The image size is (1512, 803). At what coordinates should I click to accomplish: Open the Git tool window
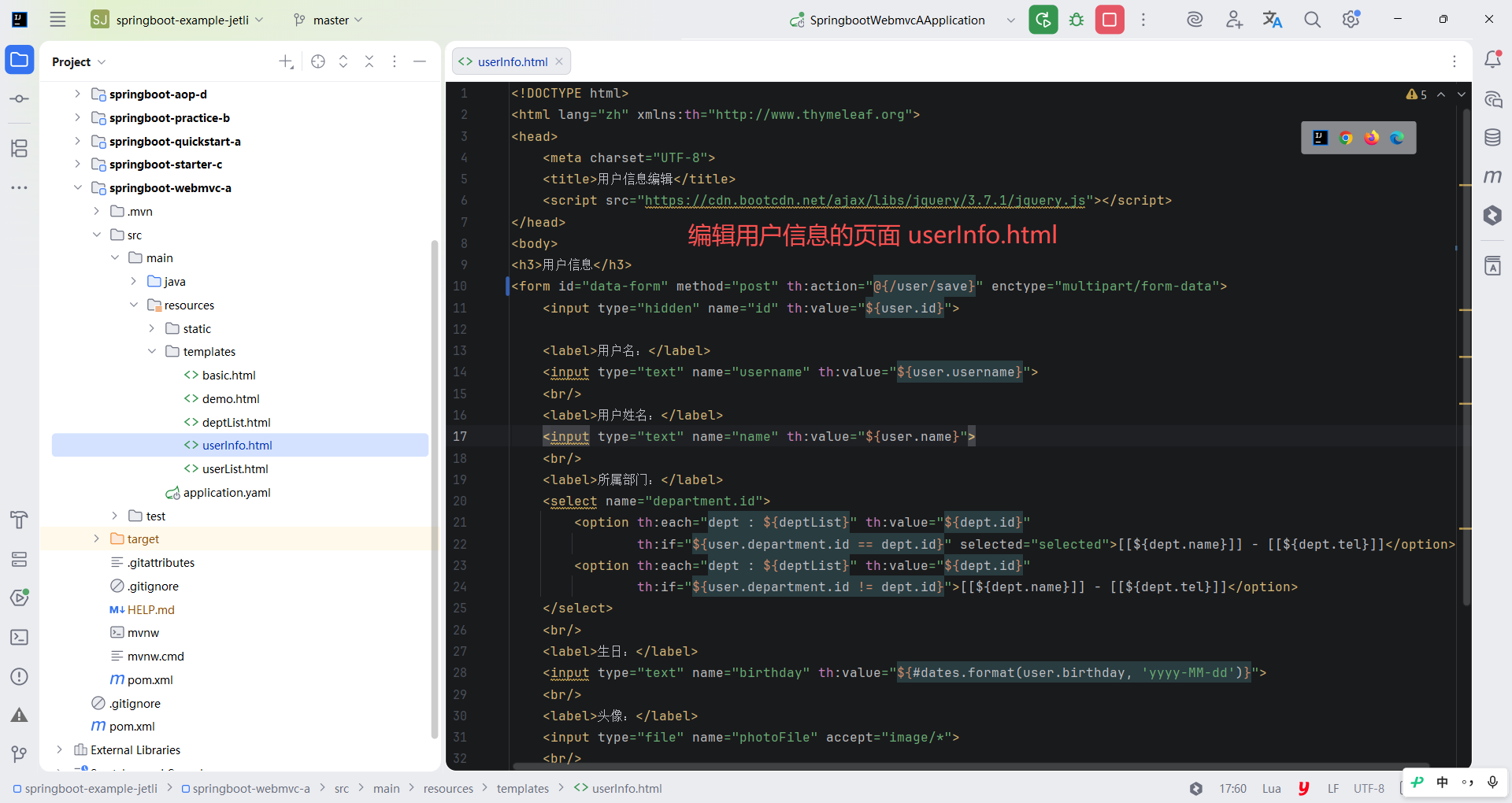[20, 754]
